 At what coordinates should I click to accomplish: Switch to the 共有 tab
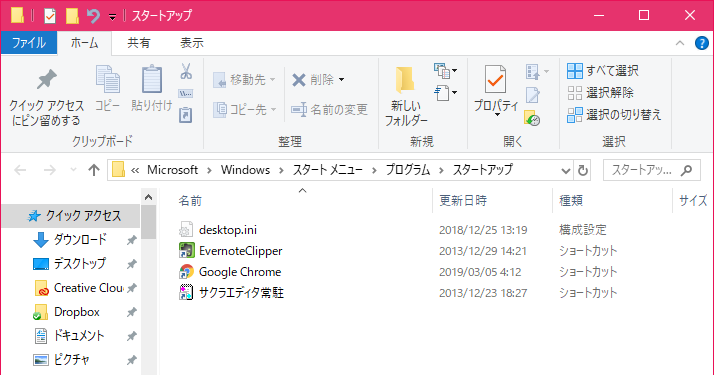139,43
